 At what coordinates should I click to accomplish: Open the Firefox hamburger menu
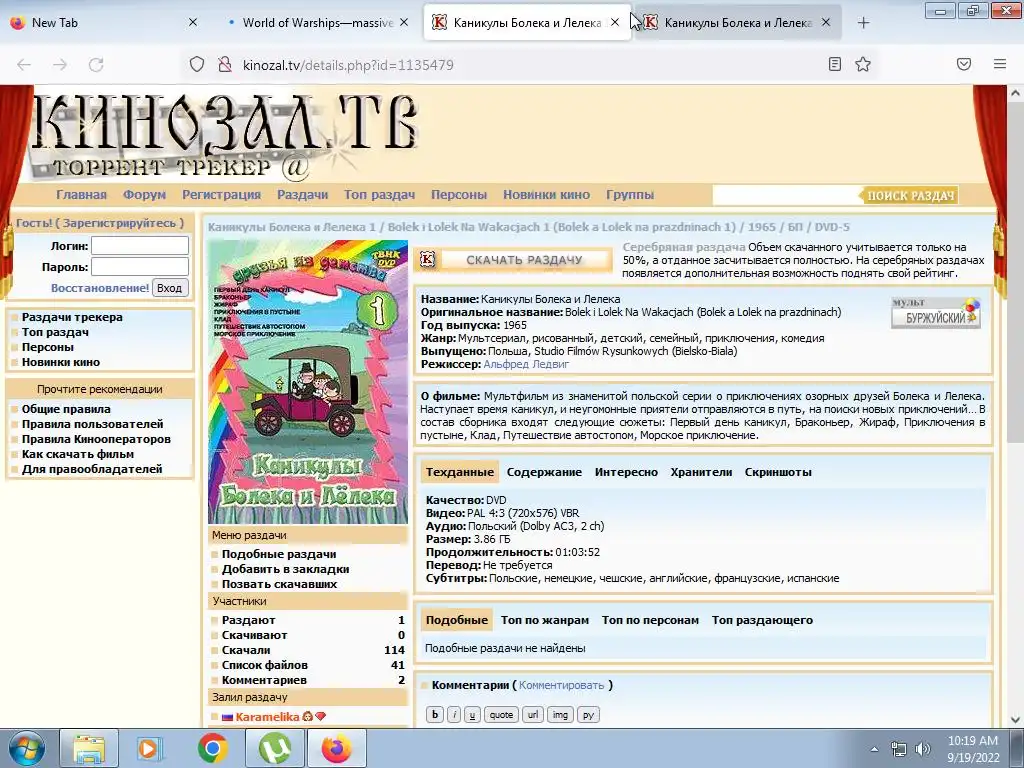click(x=1000, y=64)
